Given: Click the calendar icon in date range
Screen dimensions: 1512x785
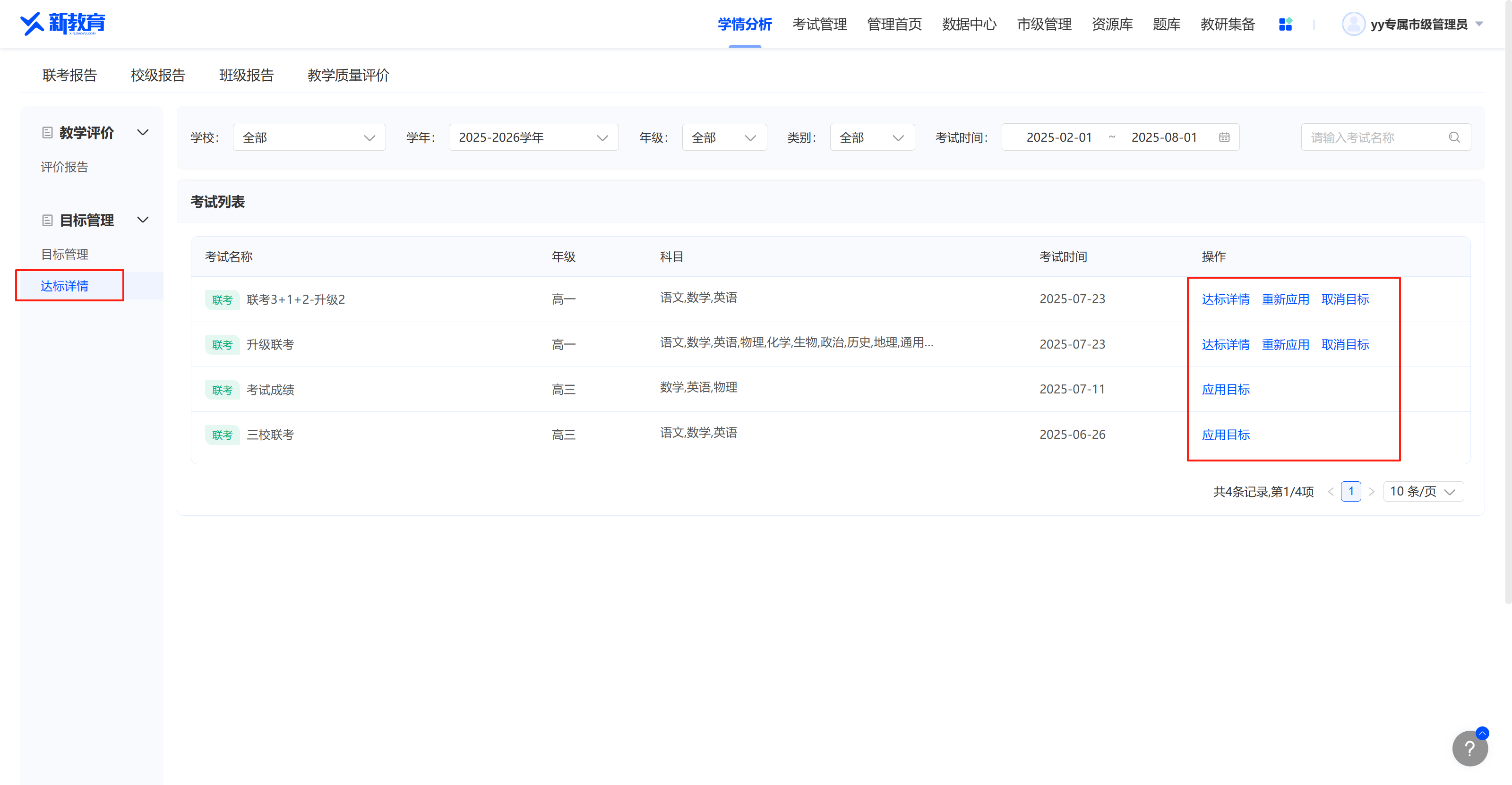Looking at the screenshot, I should click(1224, 137).
